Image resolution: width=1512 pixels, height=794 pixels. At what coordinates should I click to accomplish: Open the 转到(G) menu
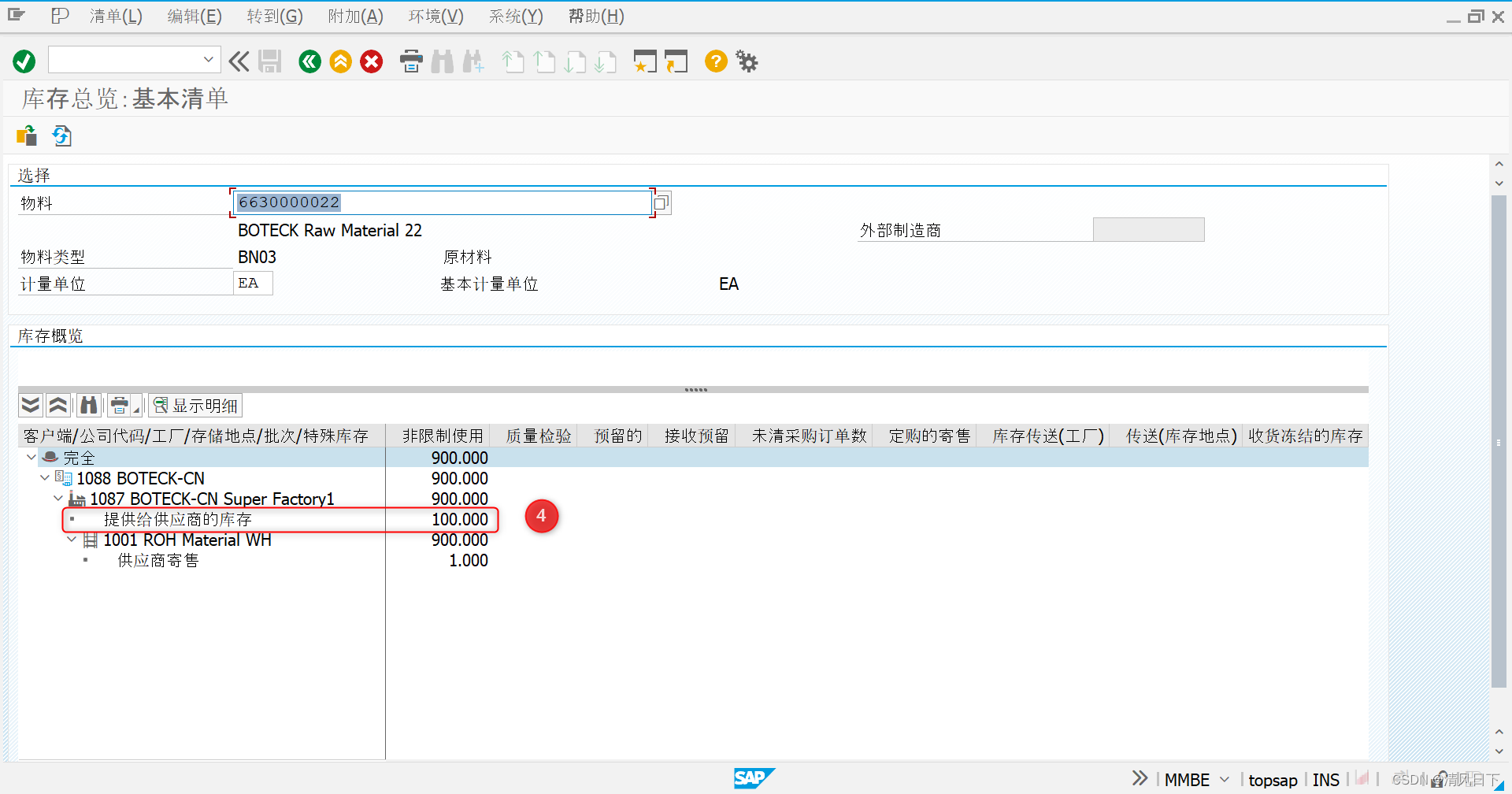pyautogui.click(x=275, y=16)
